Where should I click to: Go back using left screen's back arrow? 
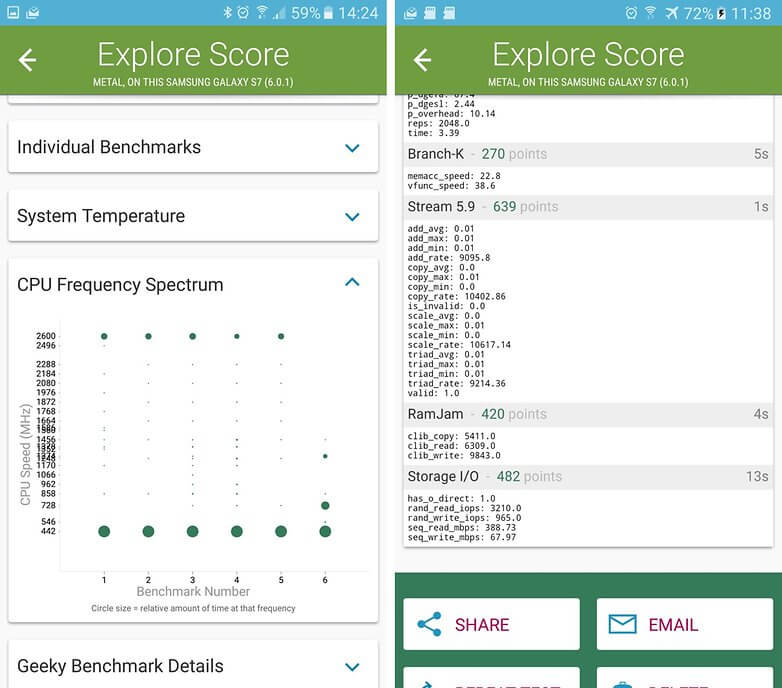27,60
